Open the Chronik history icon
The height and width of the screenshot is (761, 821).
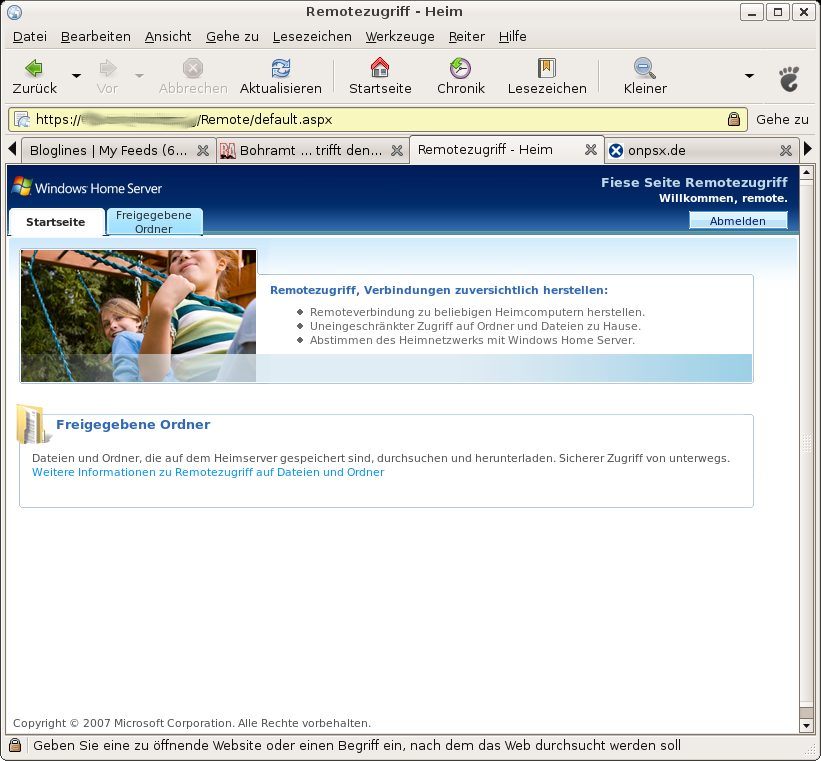pos(460,68)
